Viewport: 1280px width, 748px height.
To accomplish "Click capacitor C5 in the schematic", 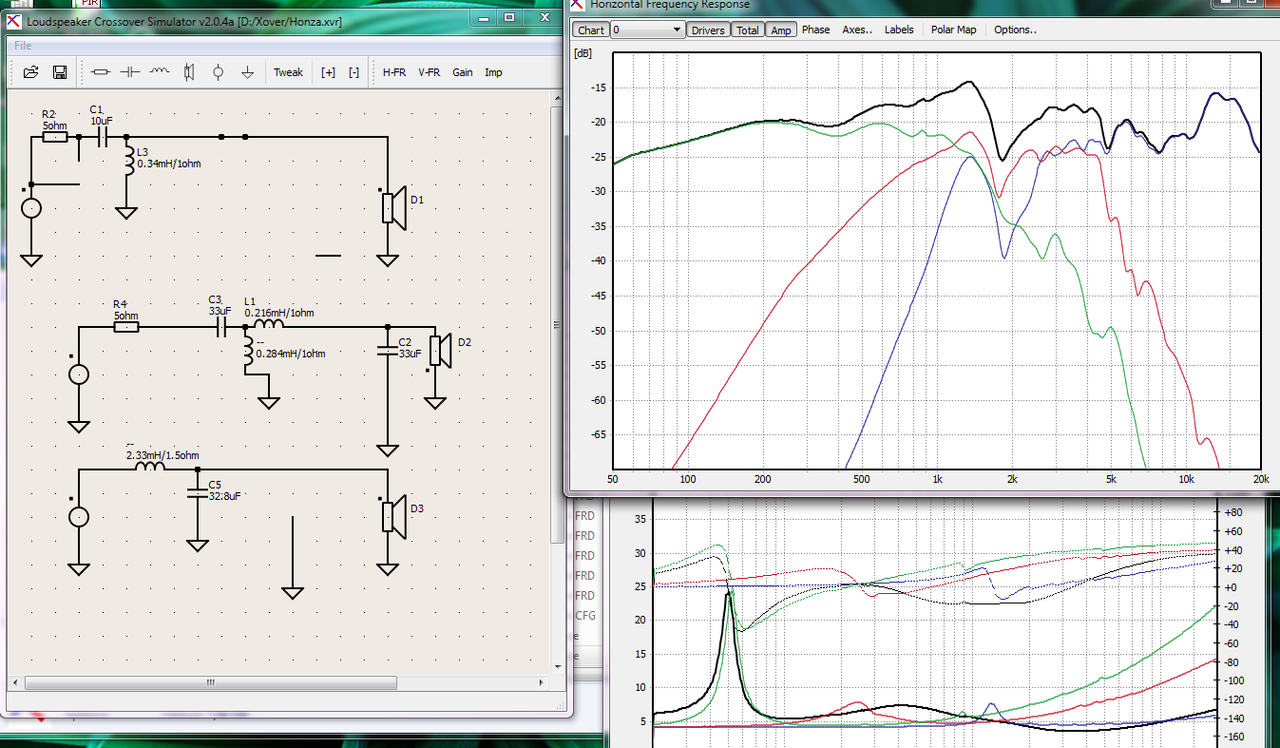I will 197,493.
